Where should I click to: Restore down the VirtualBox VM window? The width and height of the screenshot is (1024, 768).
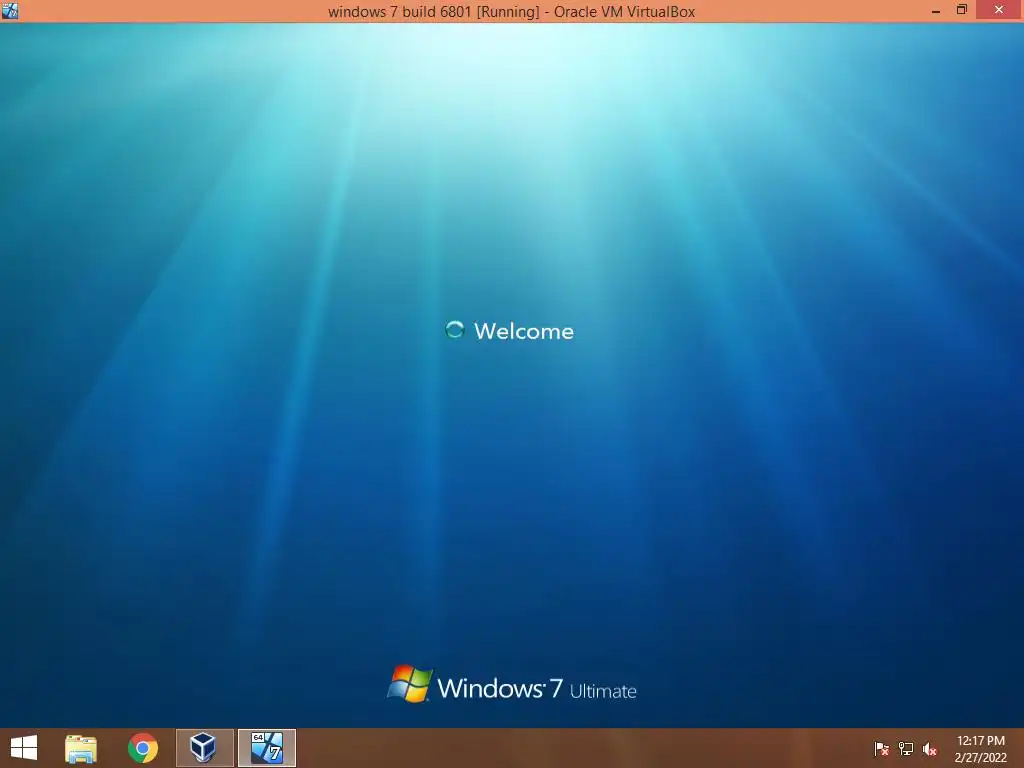[961, 10]
